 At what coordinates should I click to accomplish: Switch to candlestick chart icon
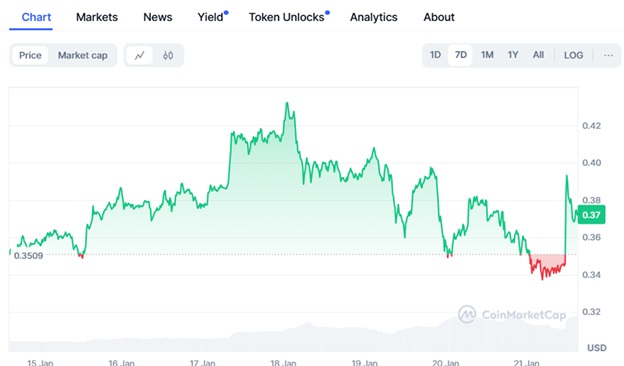(168, 55)
